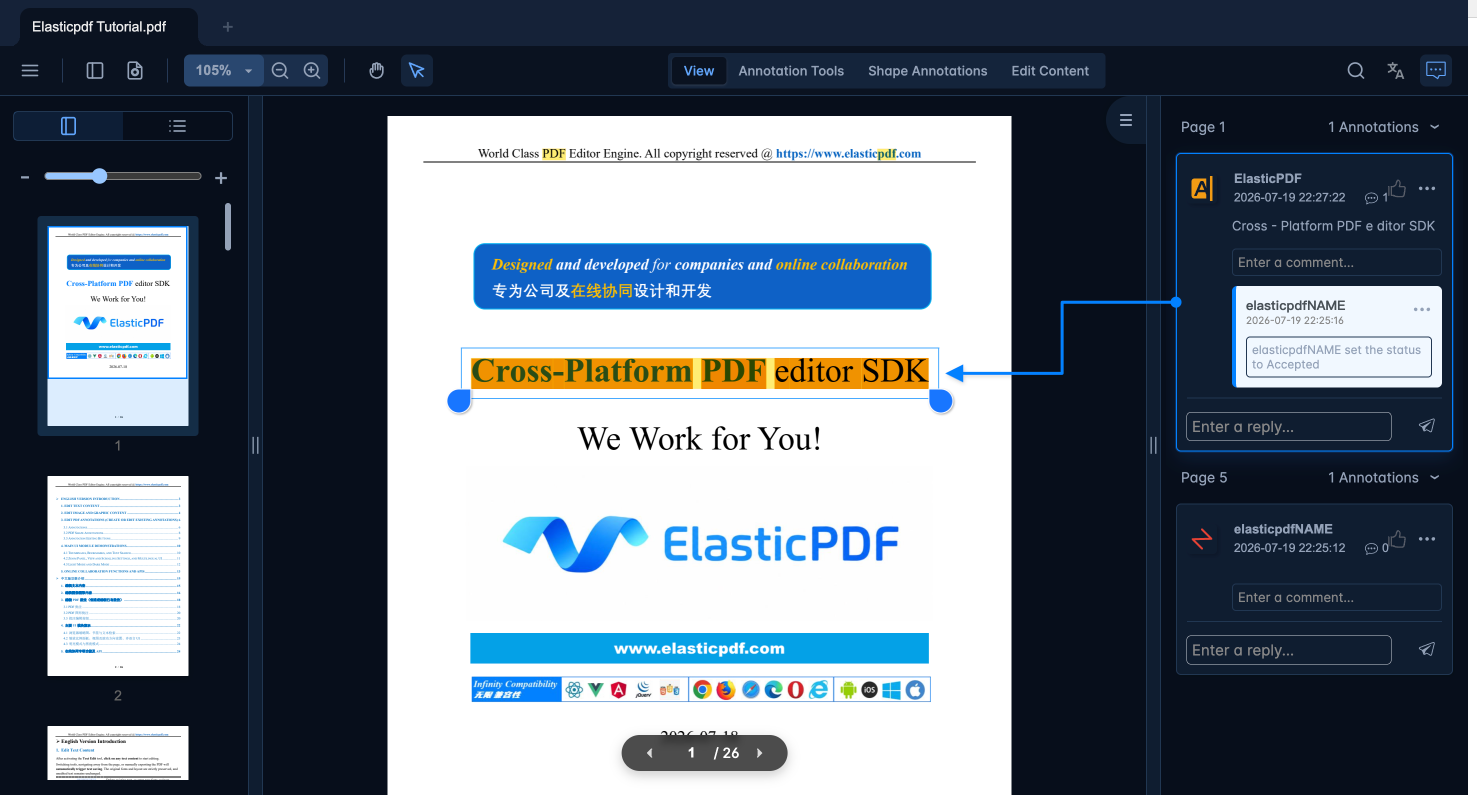Click the status set to Accepted message
1477x795 pixels.
1339,357
